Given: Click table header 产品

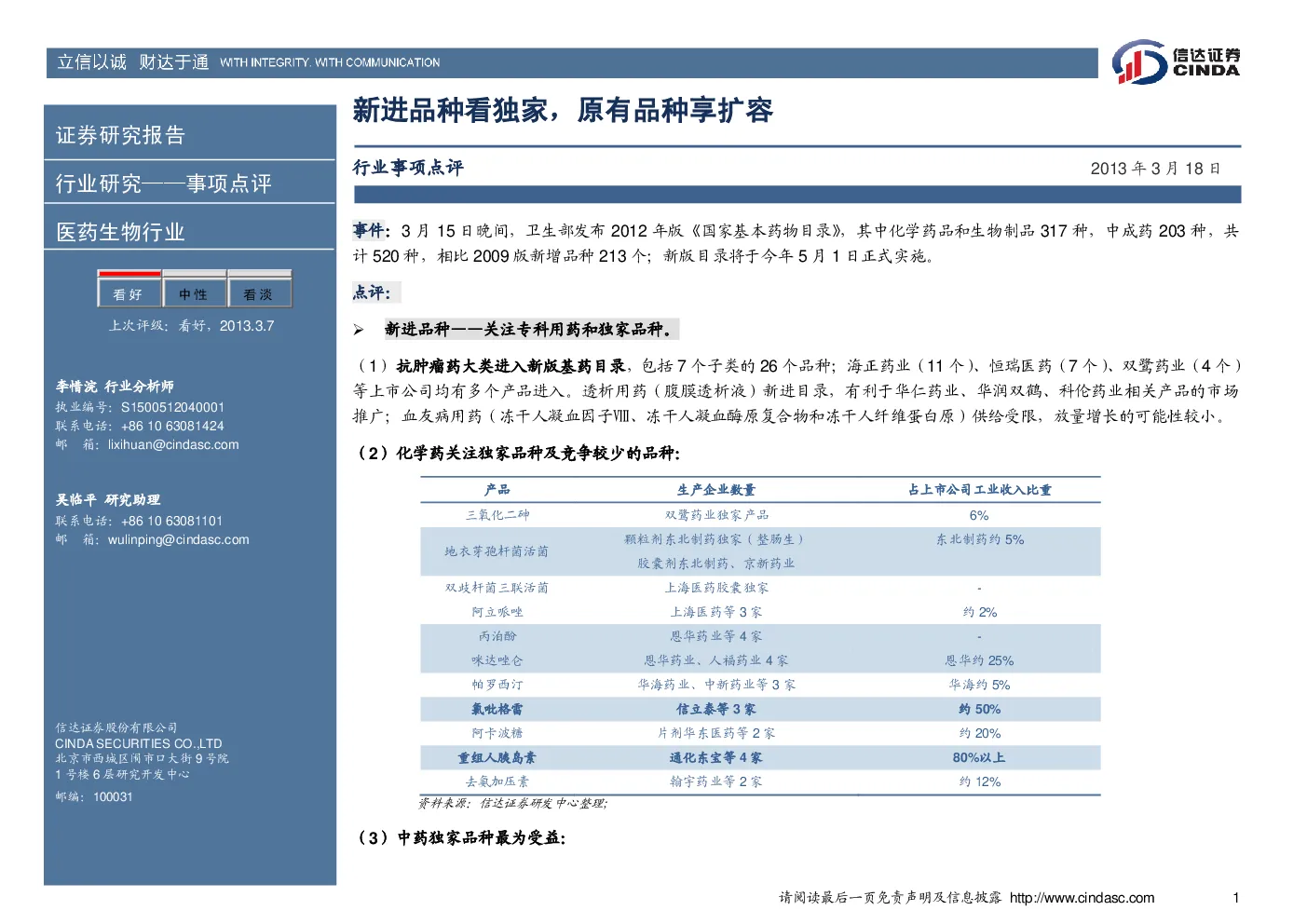Looking at the screenshot, I should point(497,490).
